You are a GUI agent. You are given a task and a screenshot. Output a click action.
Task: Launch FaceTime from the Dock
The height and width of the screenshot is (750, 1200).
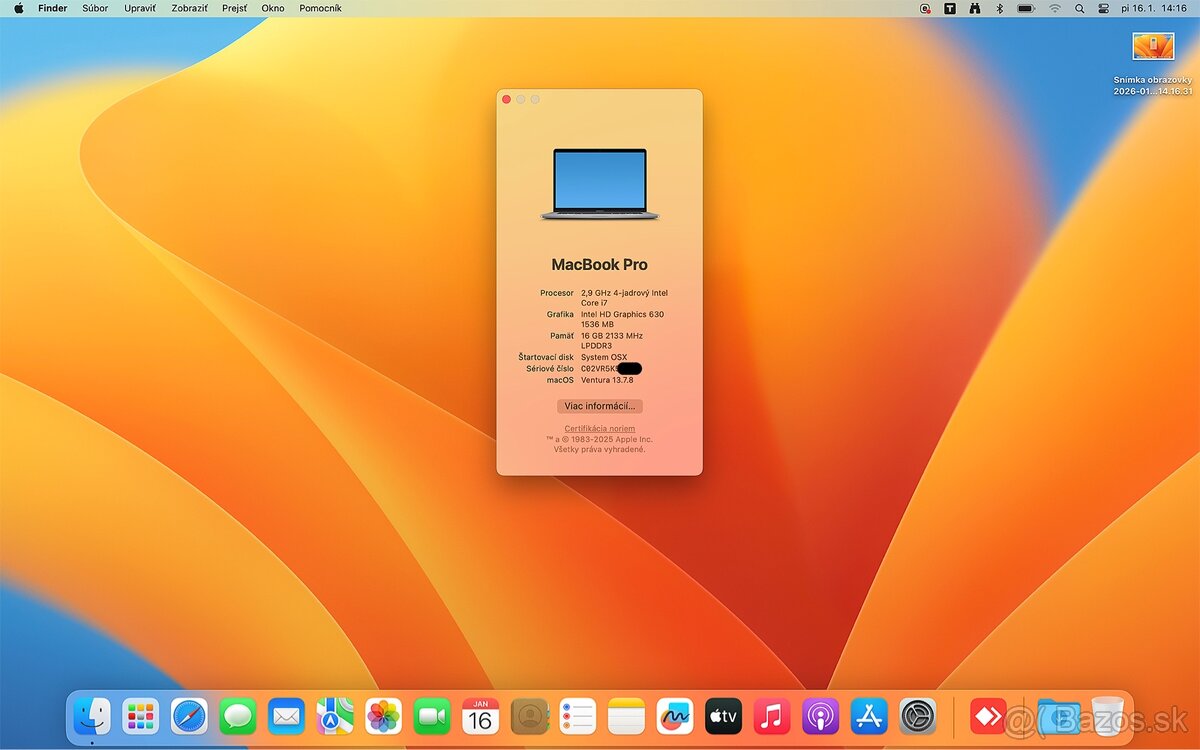pos(434,717)
